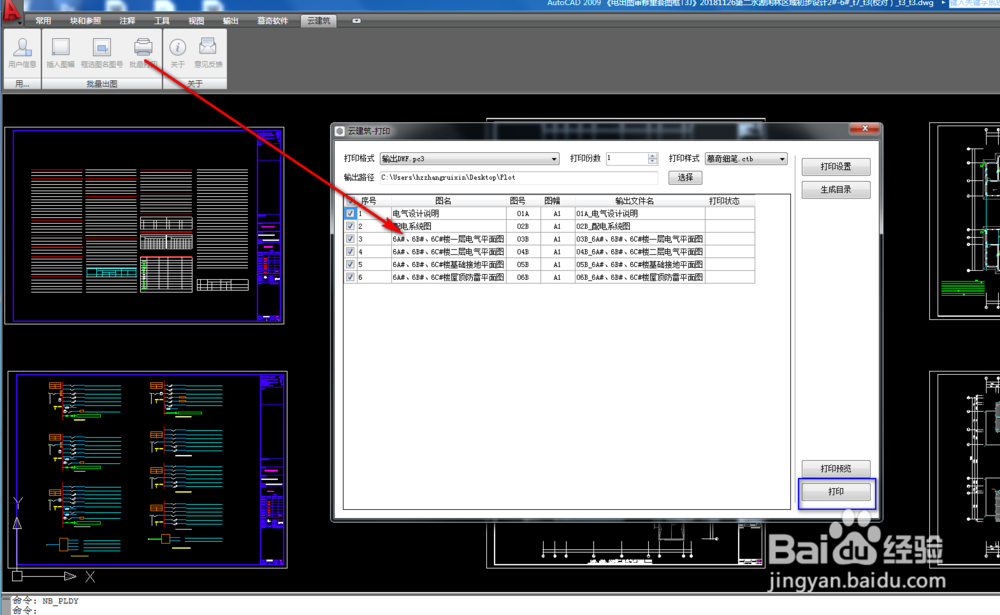Select the 云建筑 ribbon tab
The image size is (1000, 615).
pyautogui.click(x=318, y=20)
